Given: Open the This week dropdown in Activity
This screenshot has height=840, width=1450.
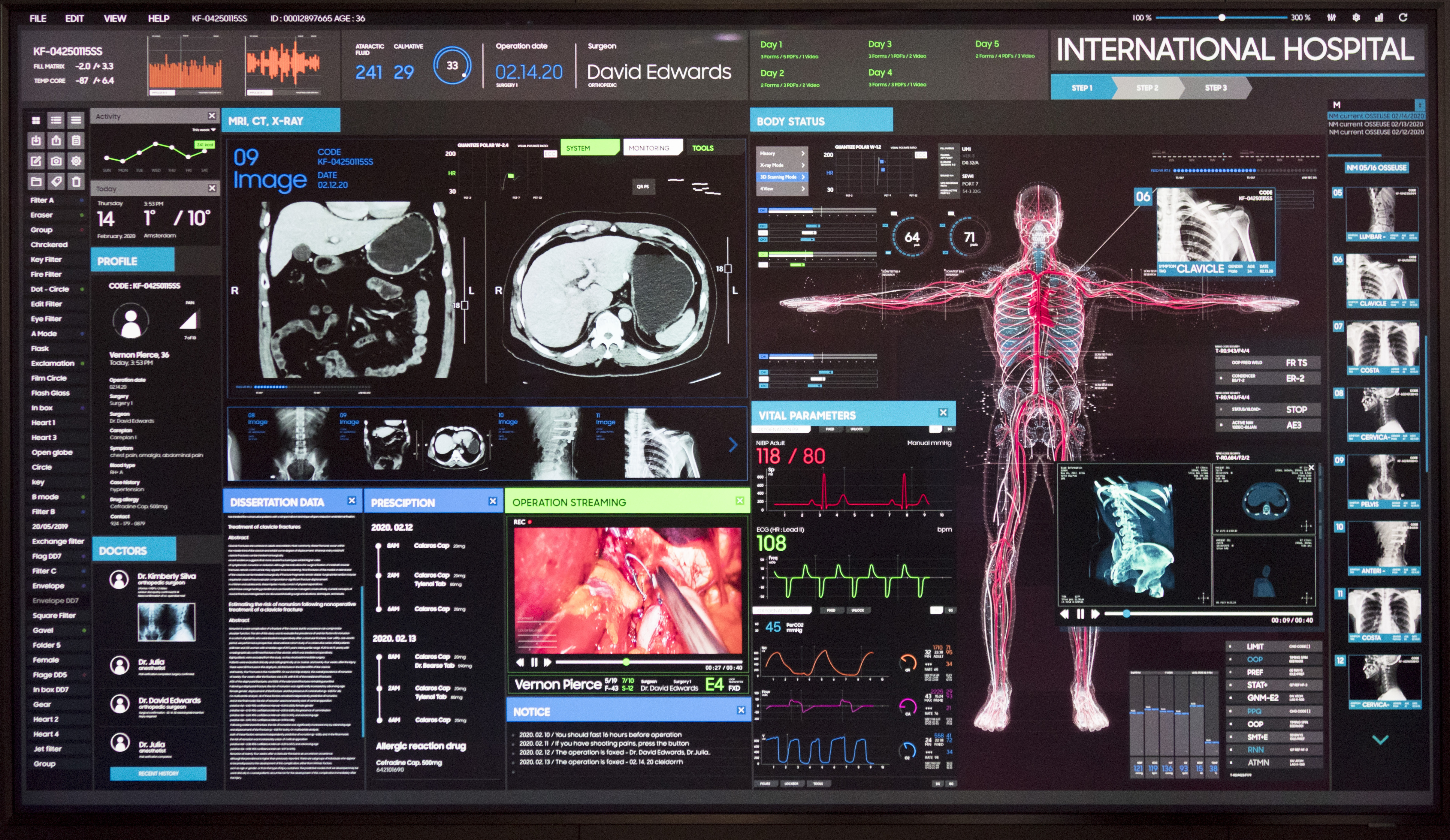Looking at the screenshot, I should (x=204, y=130).
